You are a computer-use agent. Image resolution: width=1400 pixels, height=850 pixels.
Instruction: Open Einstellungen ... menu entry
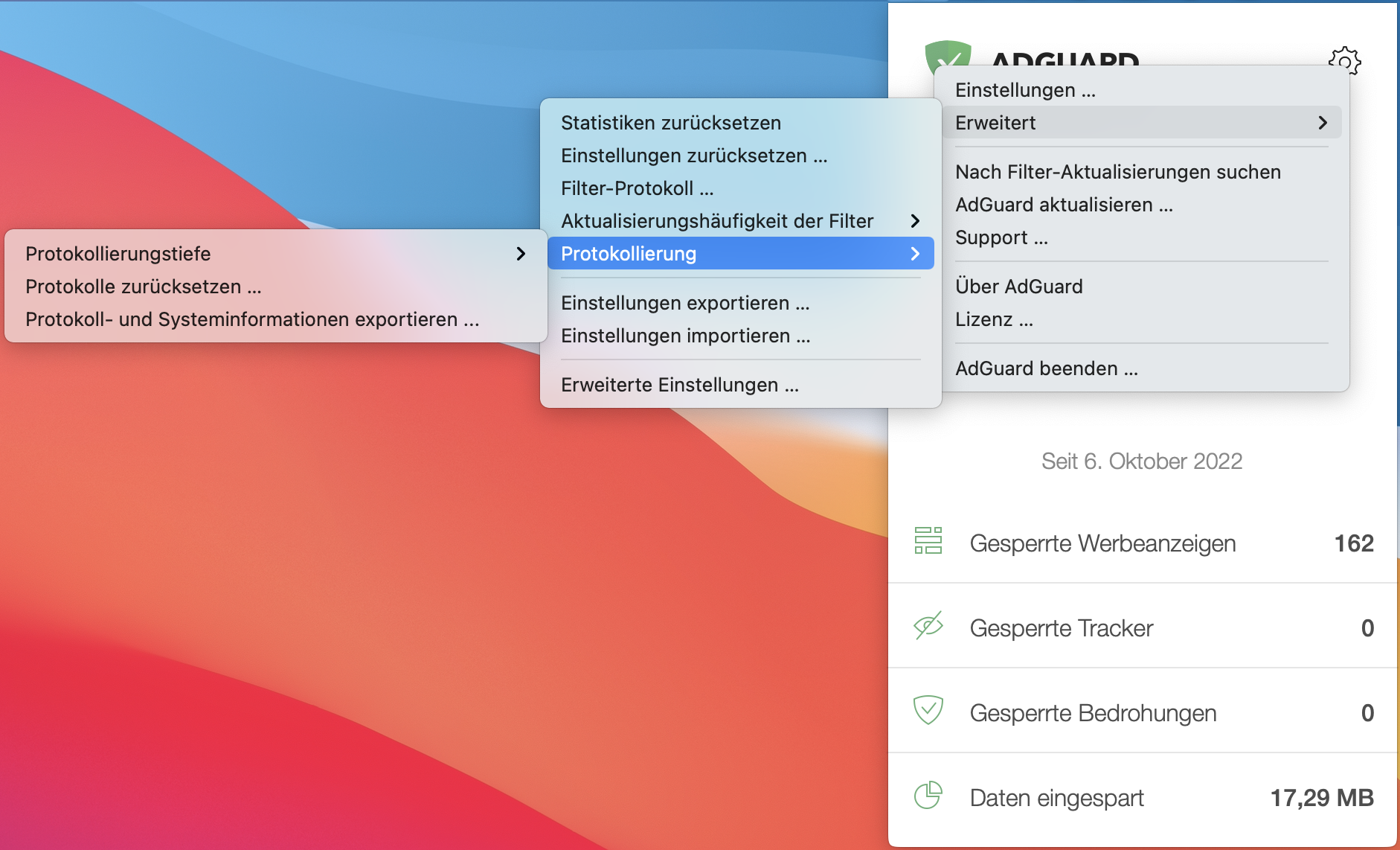pos(1142,90)
